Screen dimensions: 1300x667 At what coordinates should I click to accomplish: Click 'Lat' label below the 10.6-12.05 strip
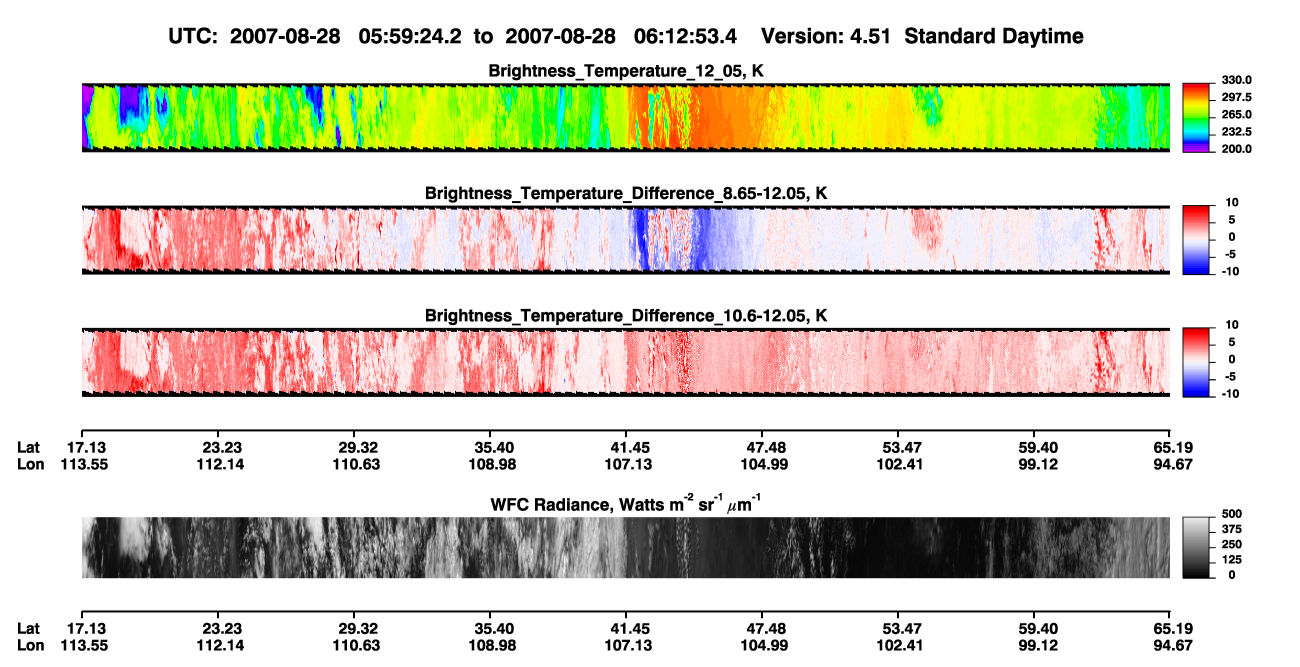pyautogui.click(x=29, y=447)
